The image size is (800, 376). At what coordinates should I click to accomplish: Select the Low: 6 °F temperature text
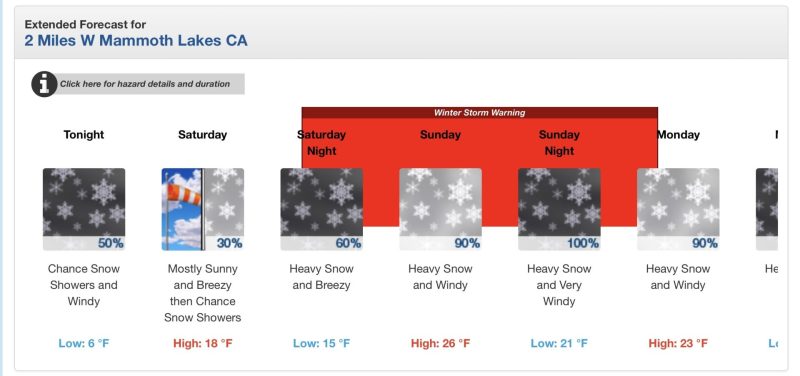(x=84, y=343)
